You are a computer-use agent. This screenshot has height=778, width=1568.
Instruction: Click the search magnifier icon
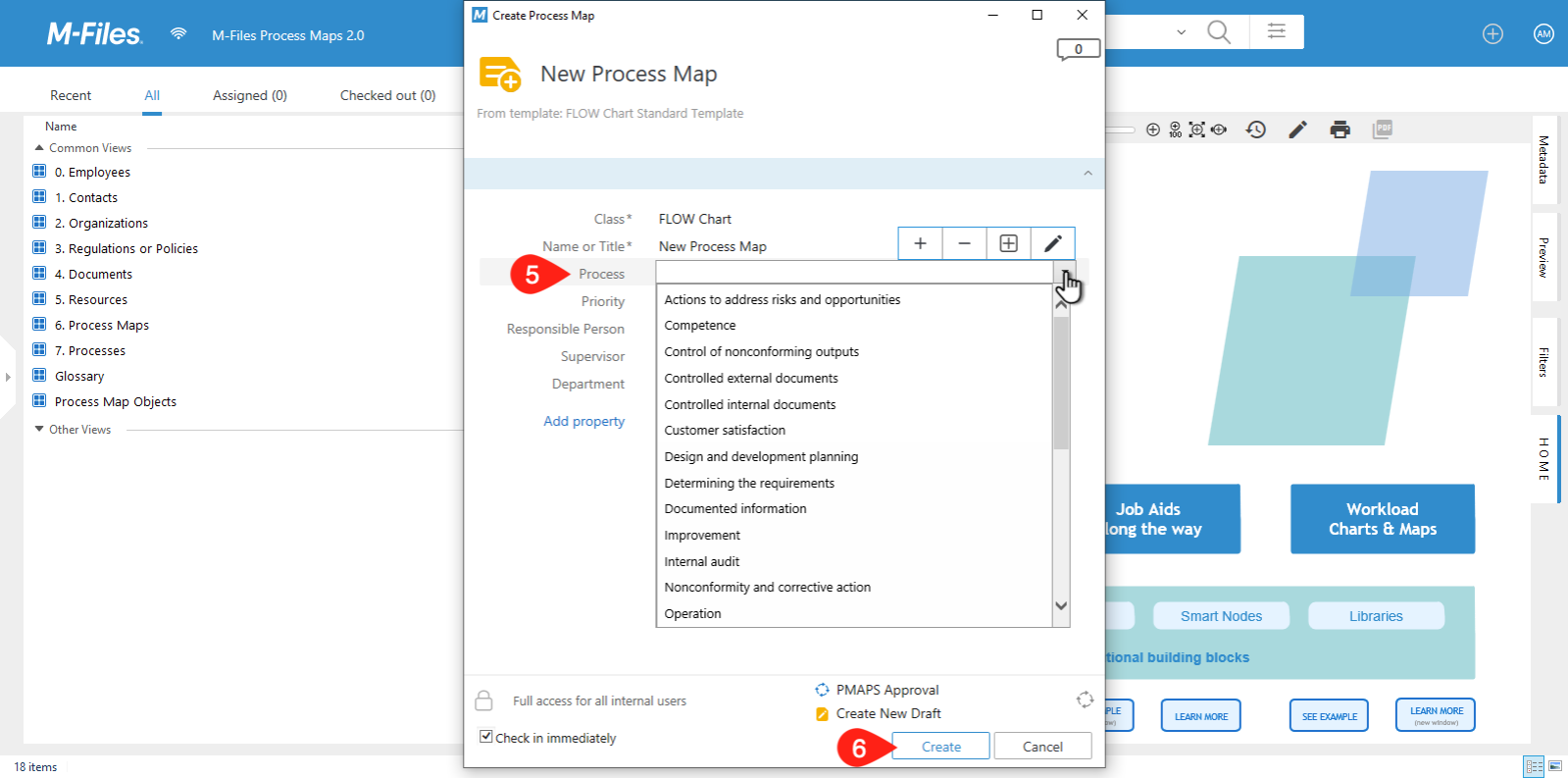(1218, 32)
